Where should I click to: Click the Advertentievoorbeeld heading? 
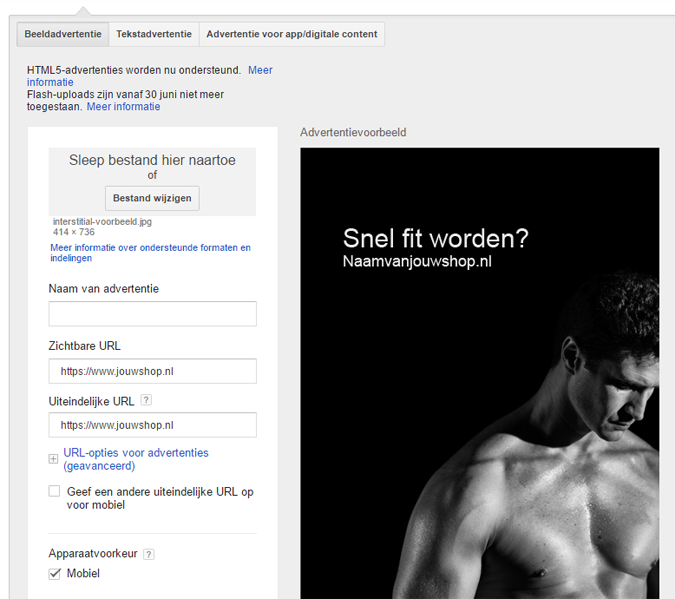(353, 132)
